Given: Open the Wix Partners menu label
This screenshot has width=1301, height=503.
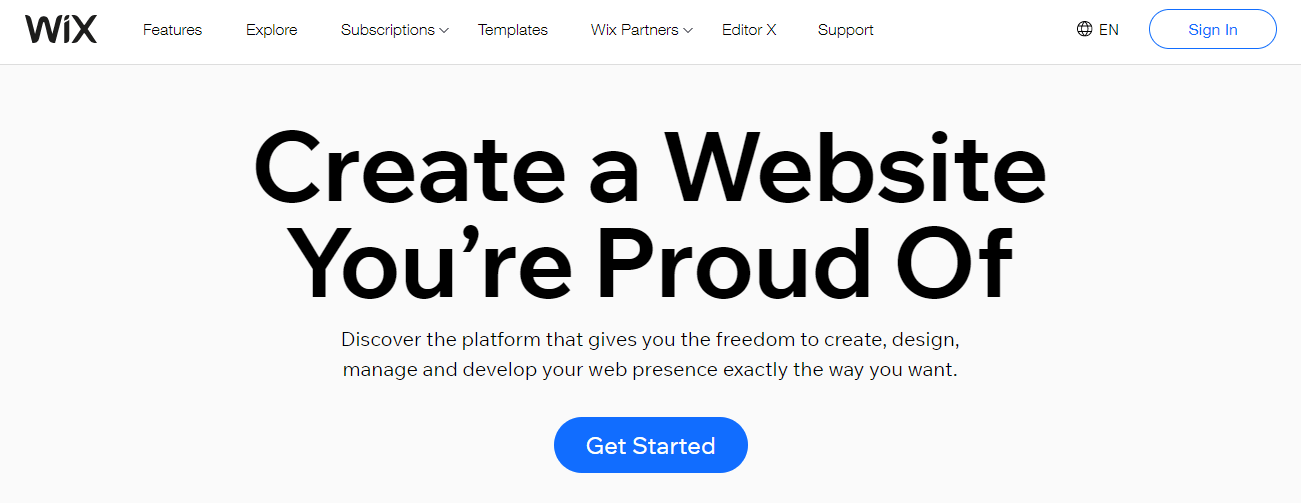Looking at the screenshot, I should [x=635, y=30].
